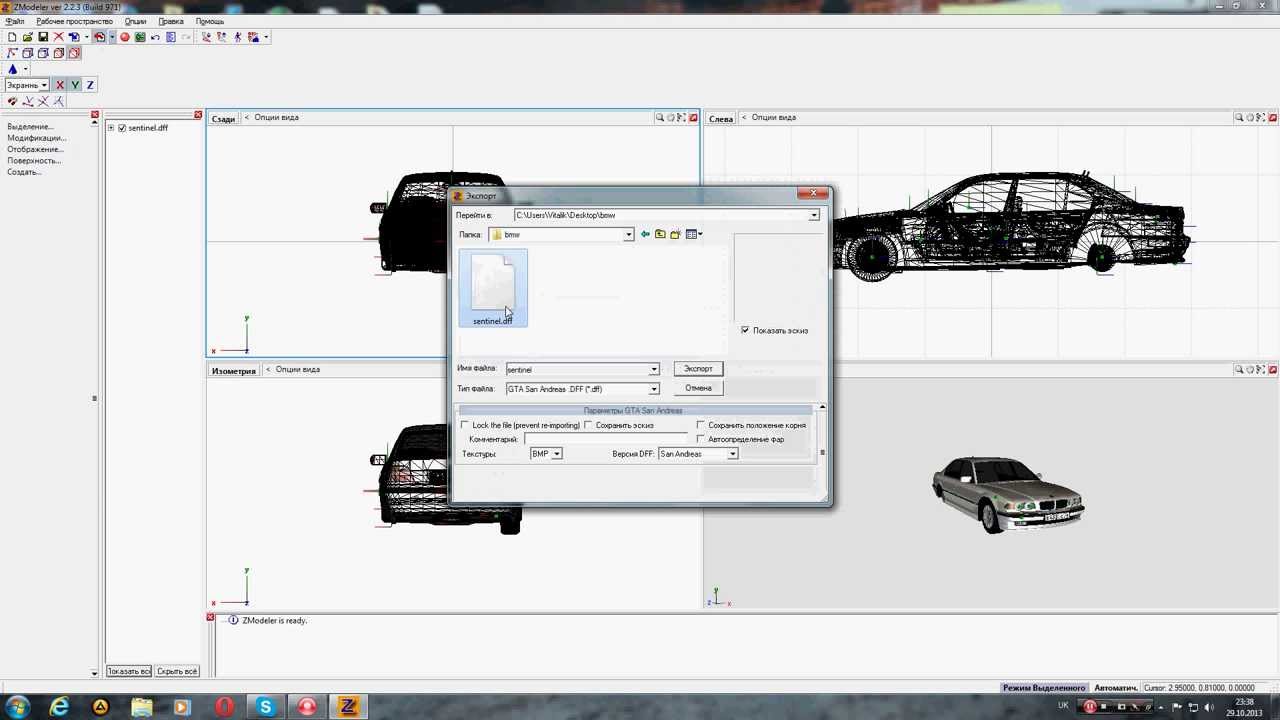This screenshot has width=1280, height=720.
Task: Click zoom magnifier icon in Сзади viewport header
Action: click(660, 118)
